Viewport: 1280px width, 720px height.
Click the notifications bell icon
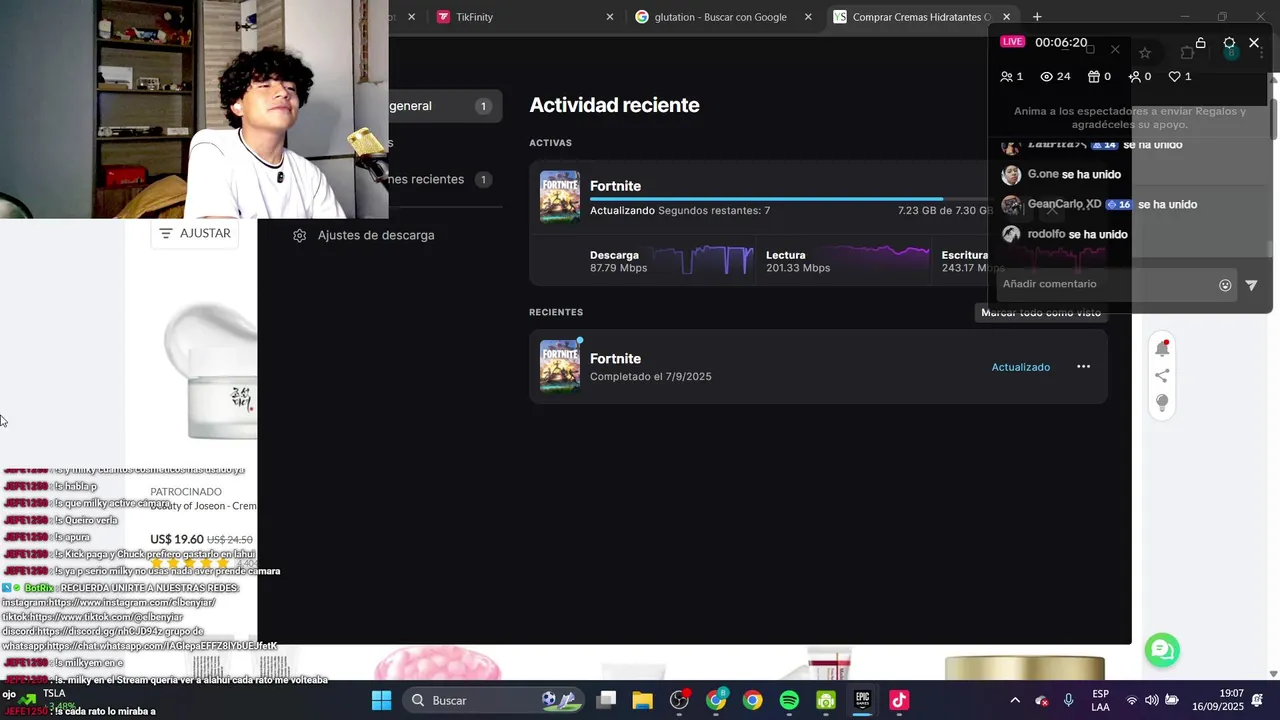pos(1162,348)
